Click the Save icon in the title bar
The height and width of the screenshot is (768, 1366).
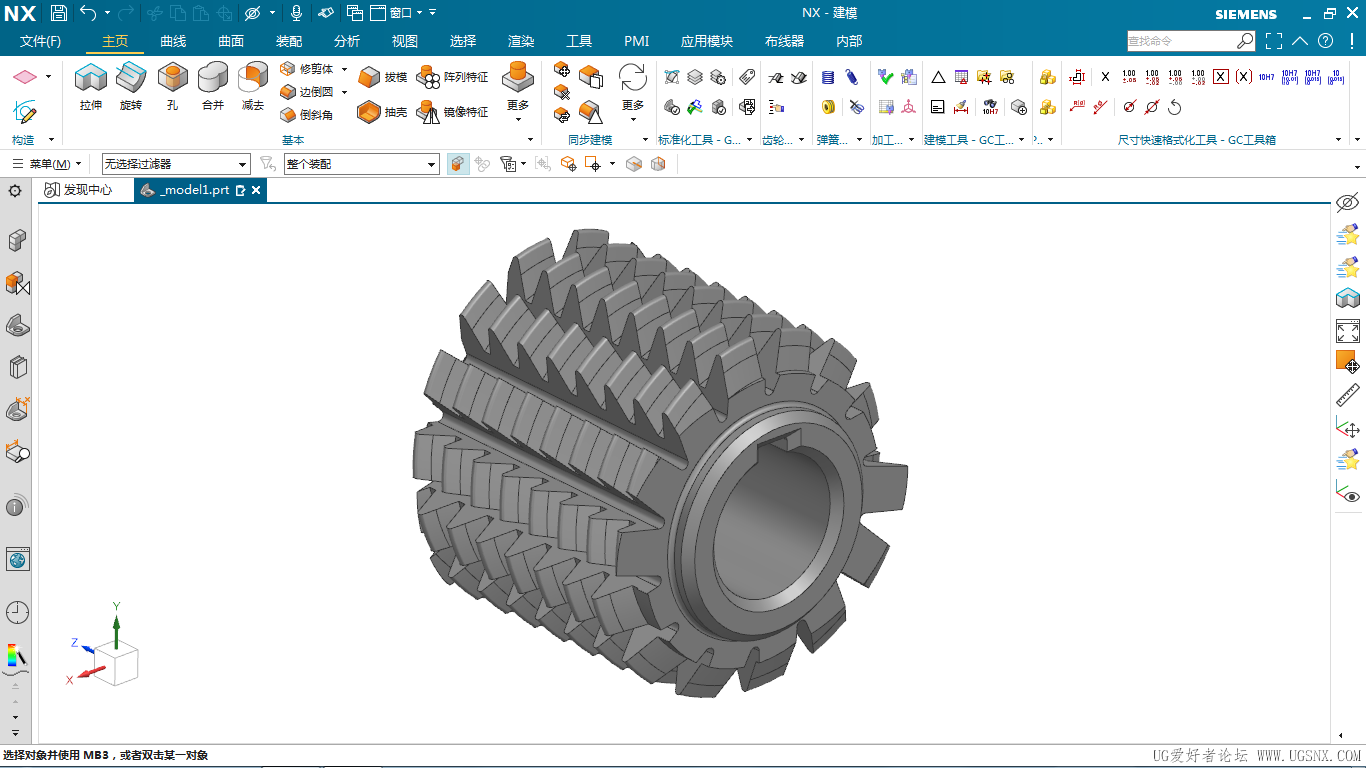(x=59, y=13)
